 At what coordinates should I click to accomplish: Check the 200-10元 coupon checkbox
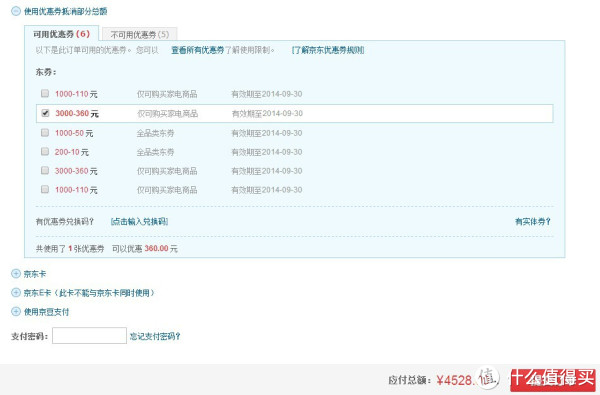point(45,152)
